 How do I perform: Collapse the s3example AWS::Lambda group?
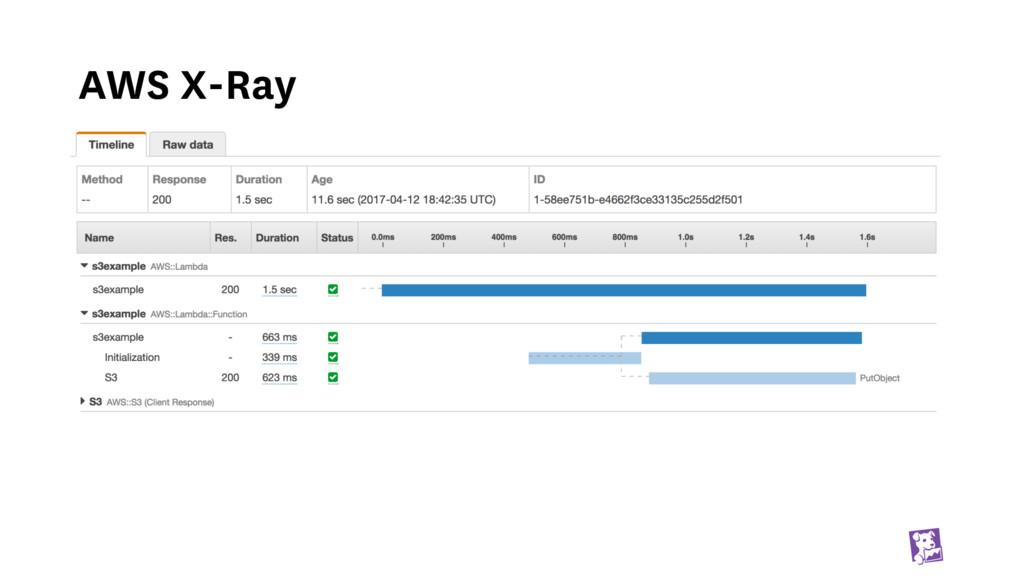click(84, 266)
